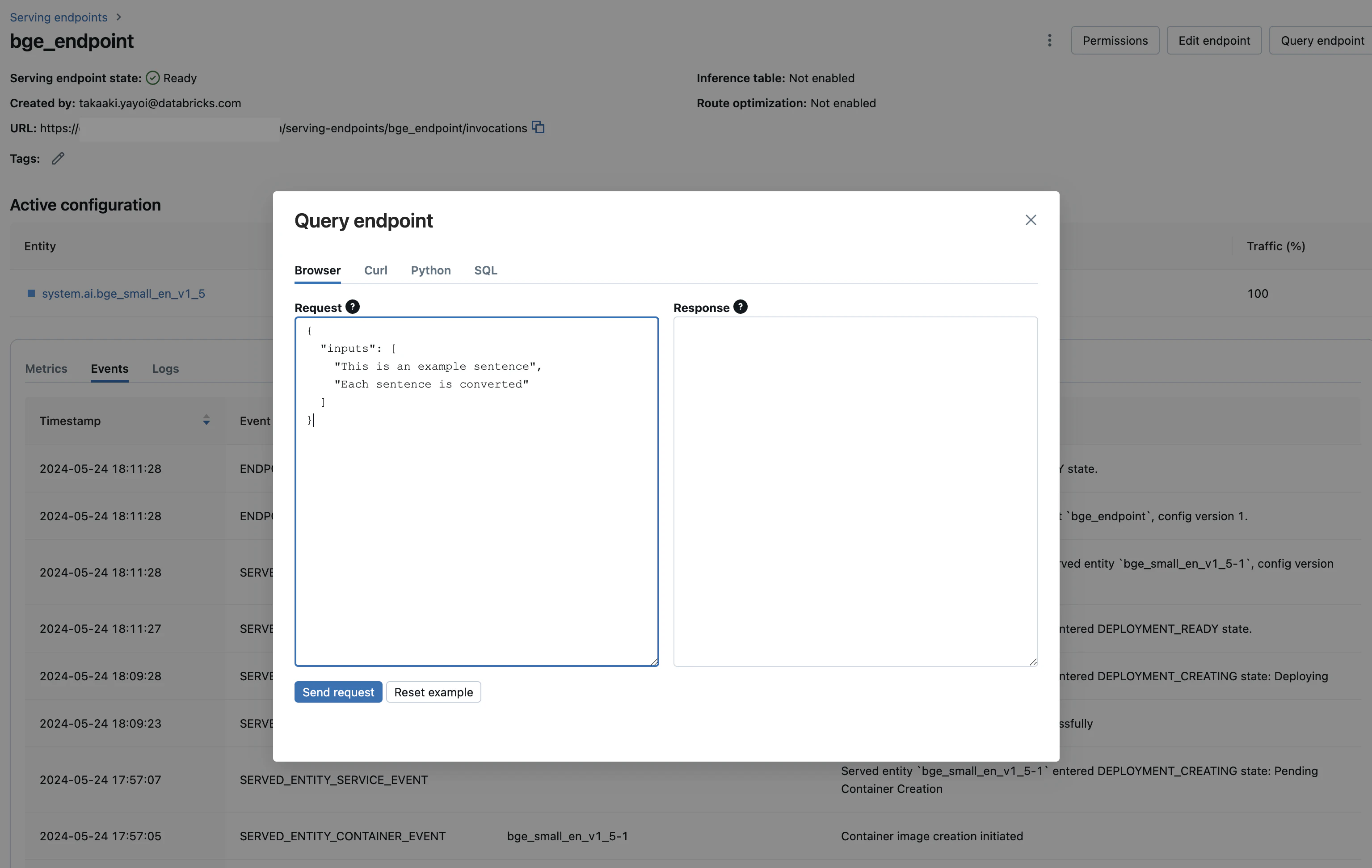1372x868 pixels.
Task: Edit tags using the pencil icon
Action: [x=58, y=158]
